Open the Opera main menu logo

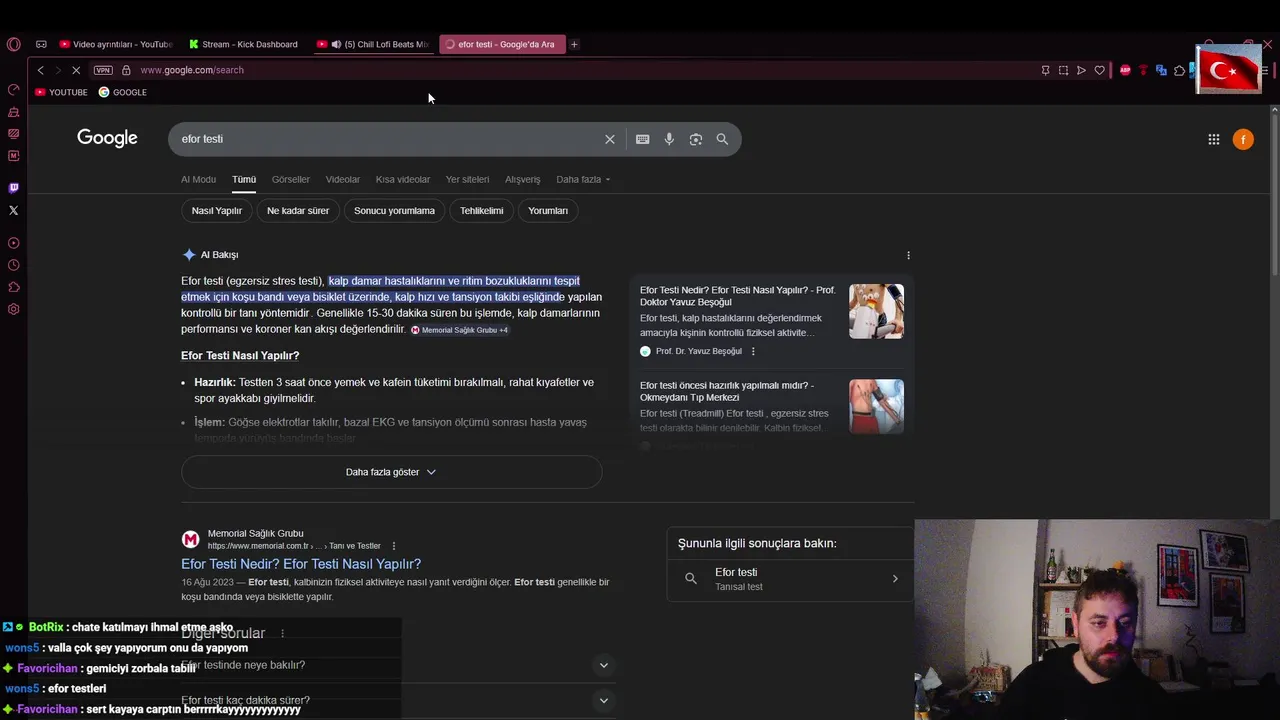point(13,44)
